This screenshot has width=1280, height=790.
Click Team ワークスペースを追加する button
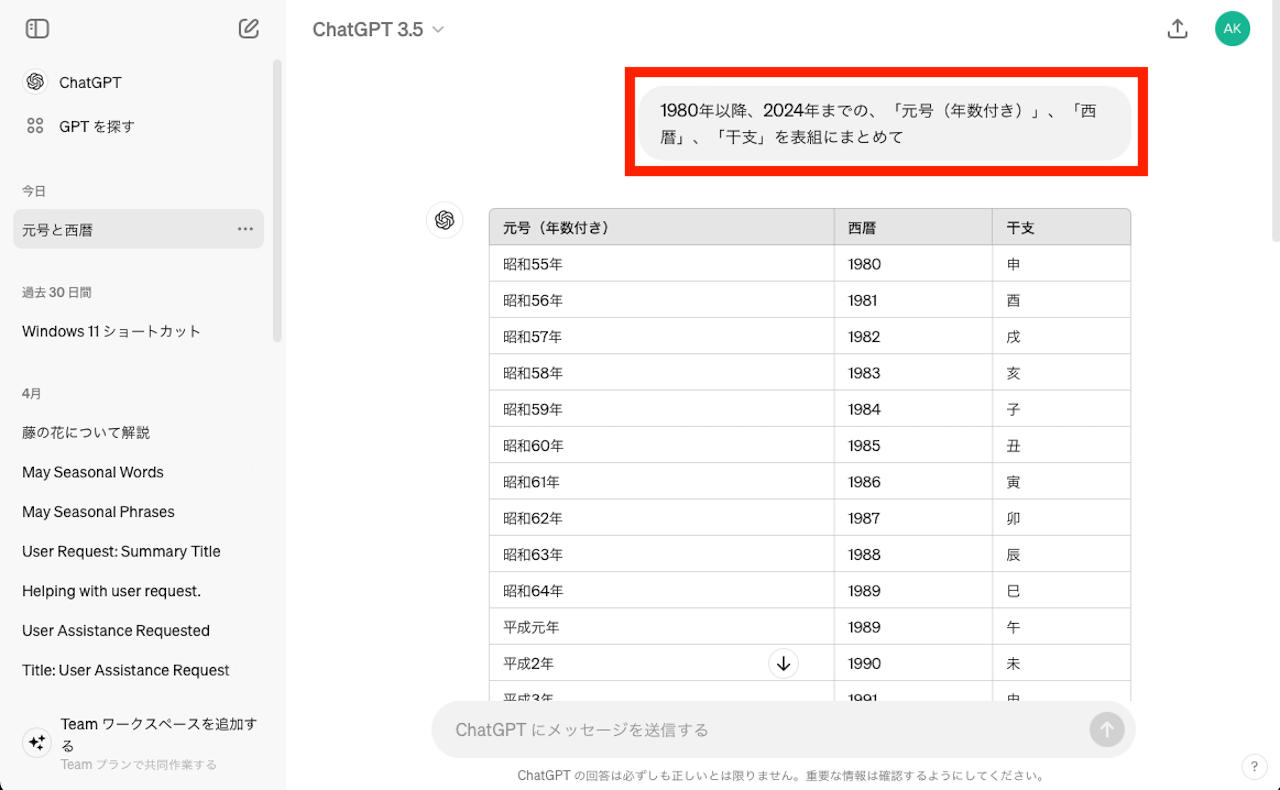[158, 734]
